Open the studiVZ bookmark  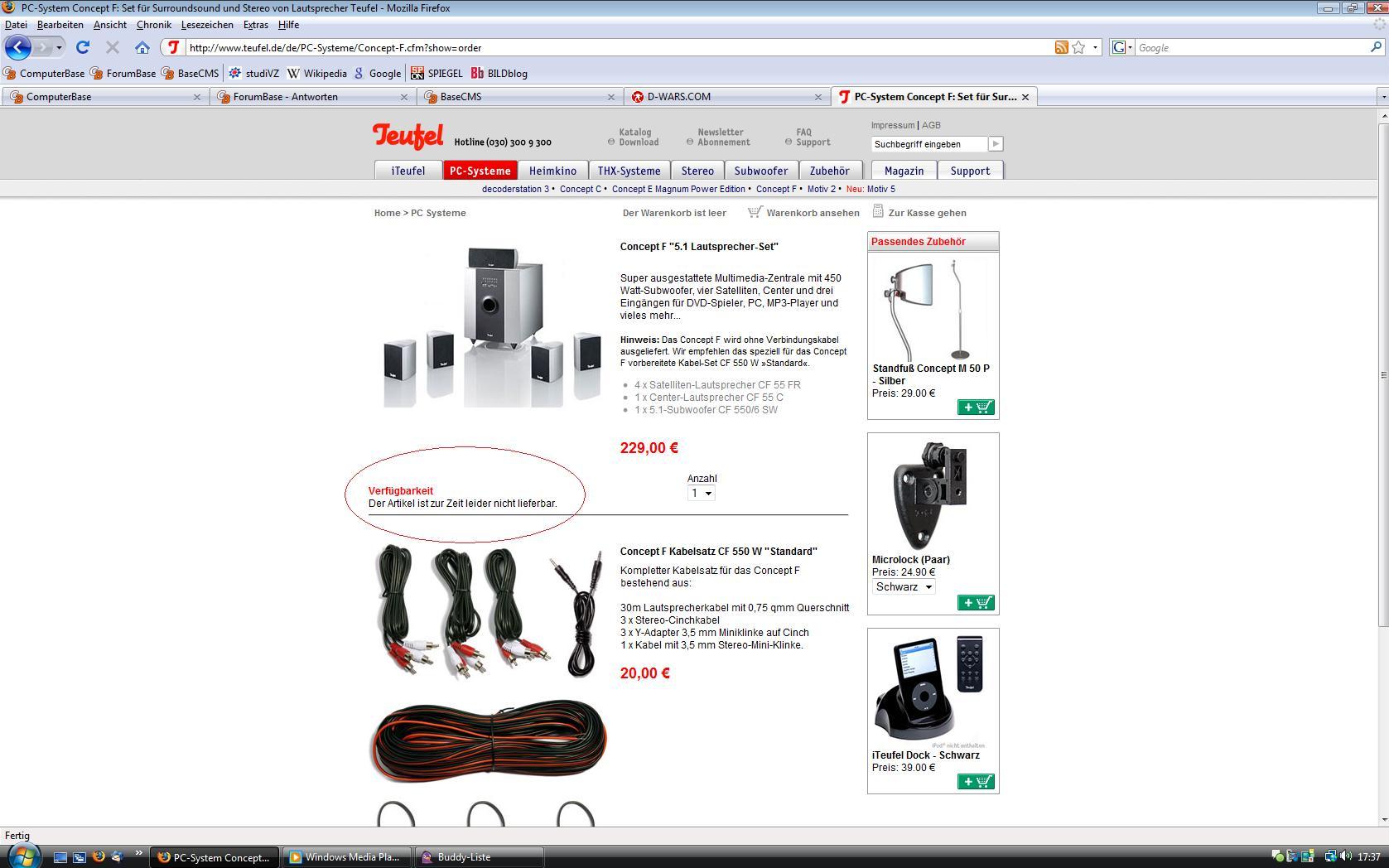tap(253, 73)
